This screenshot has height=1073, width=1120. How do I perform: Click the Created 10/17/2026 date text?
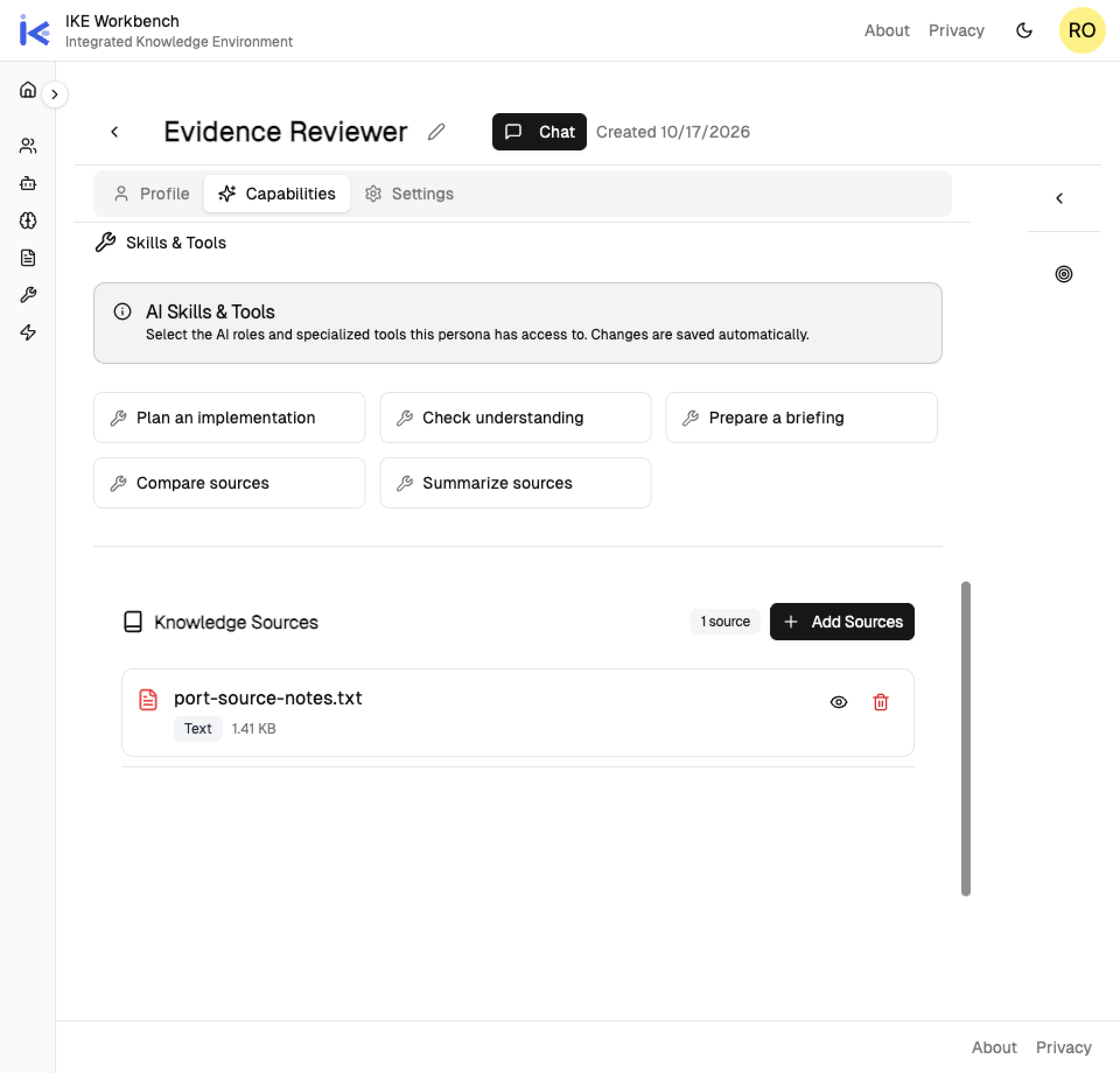tap(673, 132)
